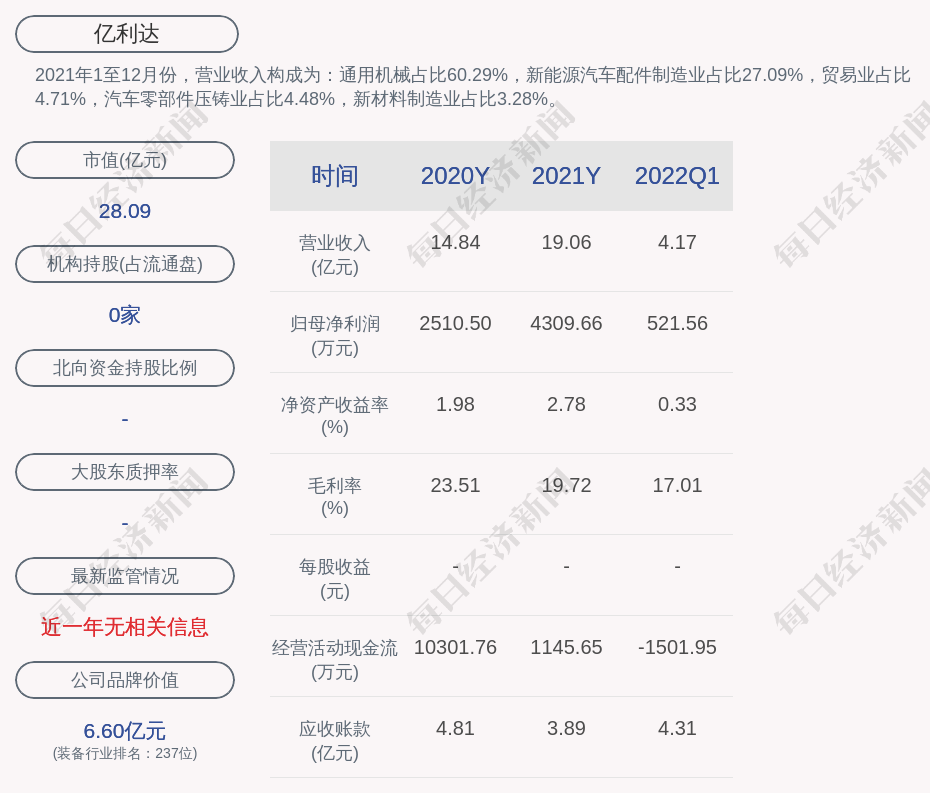Click the 亿利达 company name pill

(x=127, y=34)
